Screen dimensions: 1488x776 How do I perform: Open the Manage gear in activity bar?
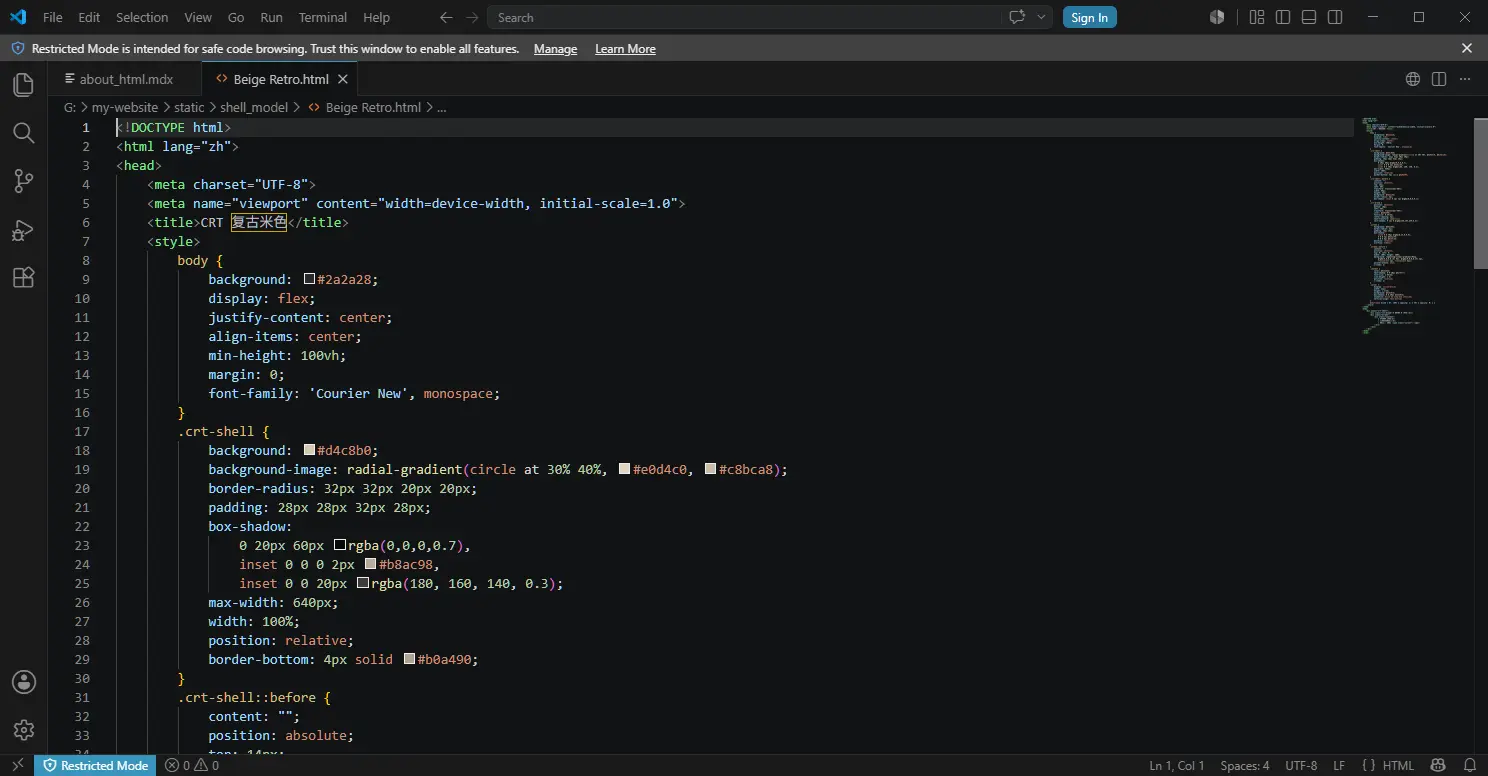[x=23, y=730]
